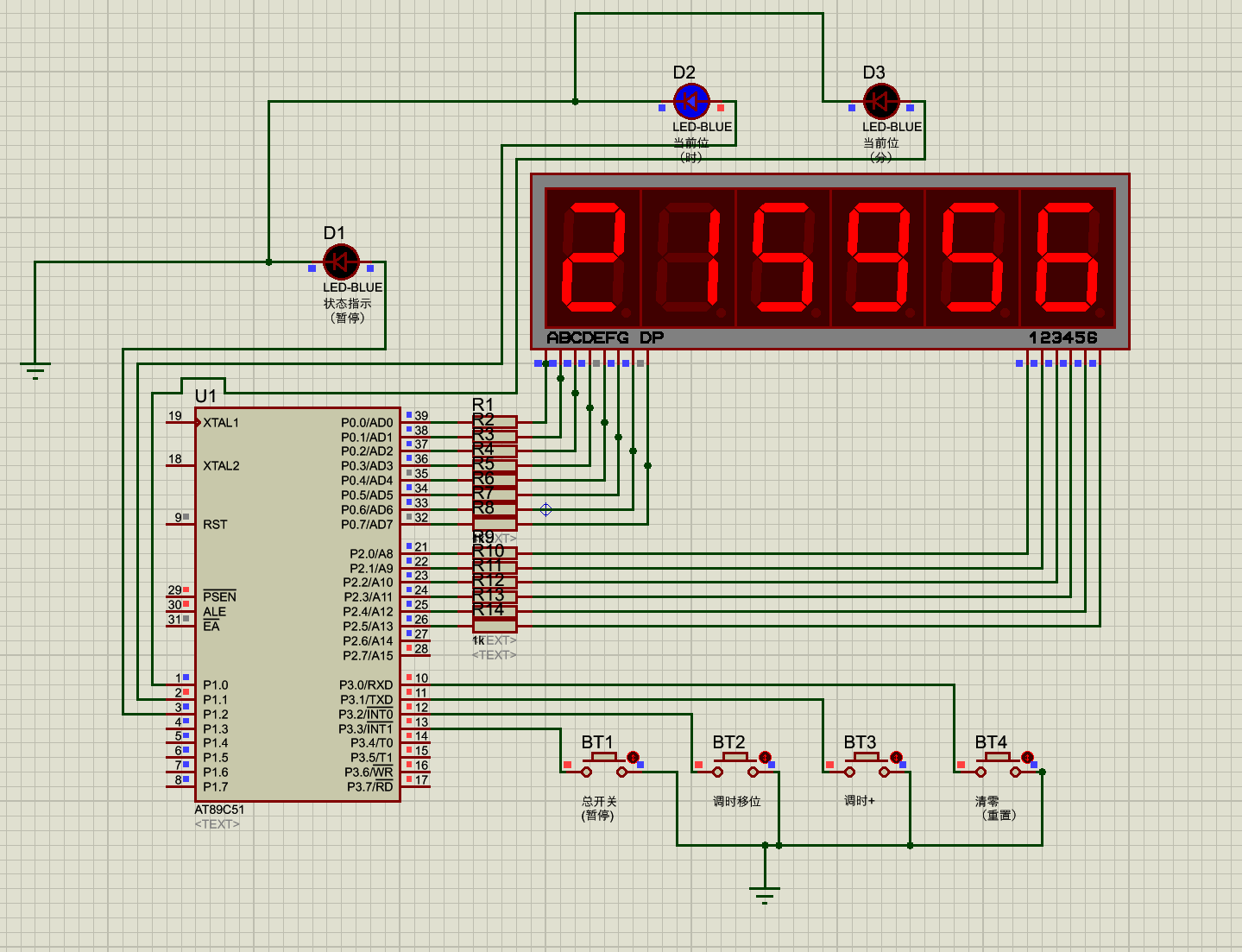Click the AT89C51 part label text
Viewport: 1242px width, 952px height.
pyautogui.click(x=219, y=810)
